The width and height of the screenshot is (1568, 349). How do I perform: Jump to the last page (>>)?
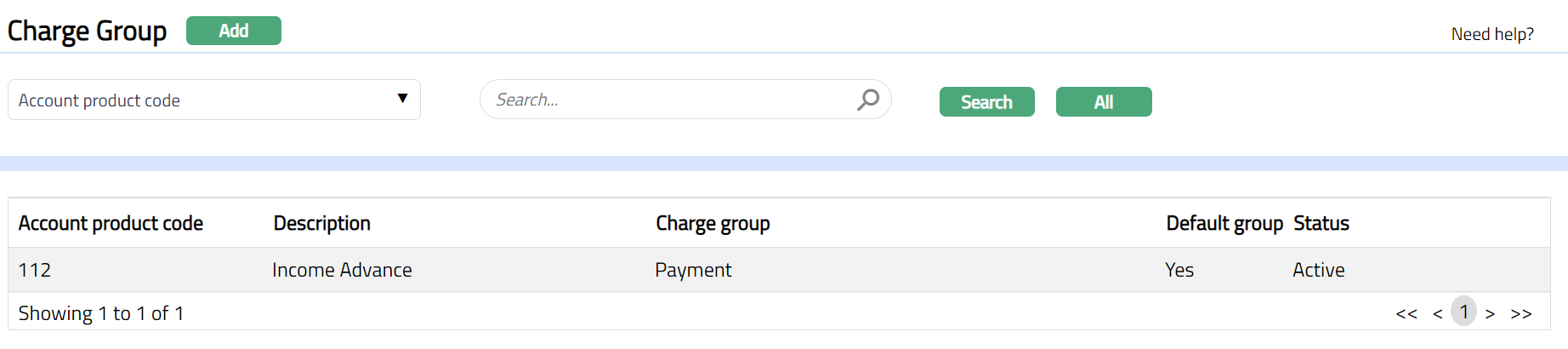point(1520,313)
